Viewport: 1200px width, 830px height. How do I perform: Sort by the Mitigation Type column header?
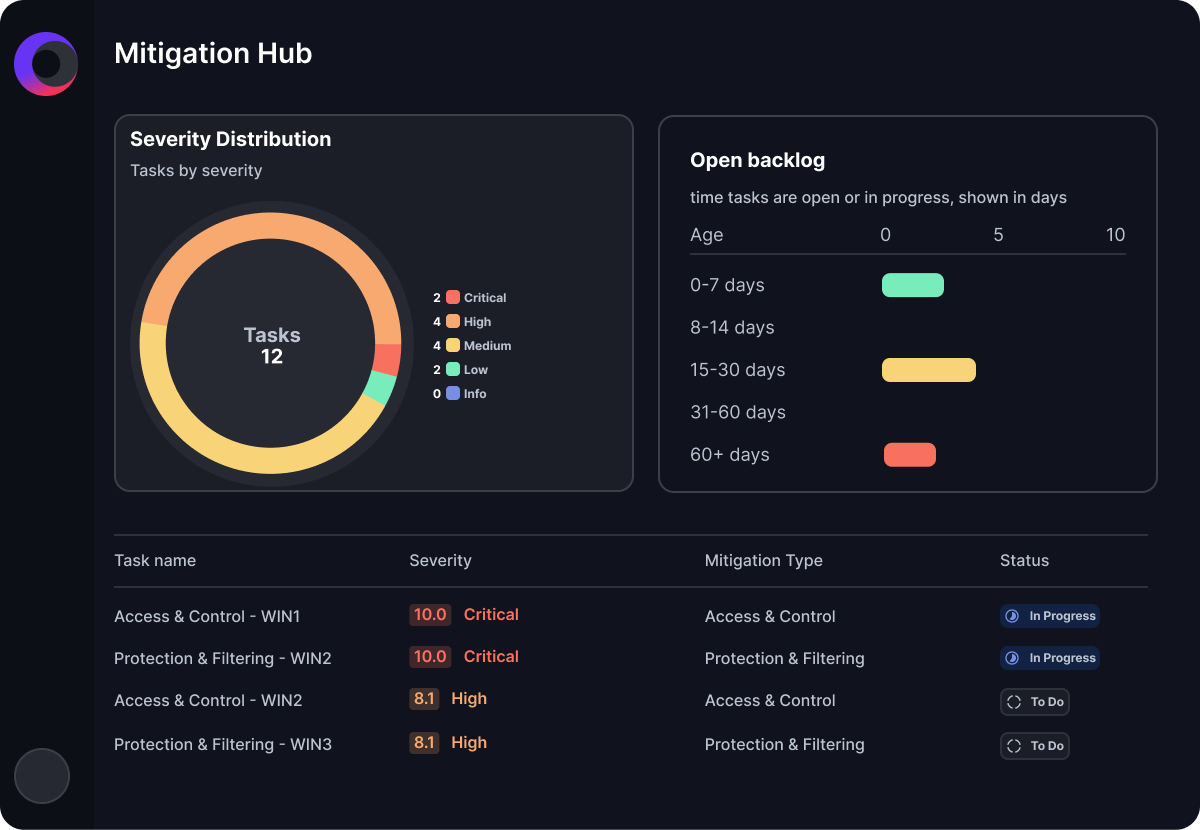point(764,560)
